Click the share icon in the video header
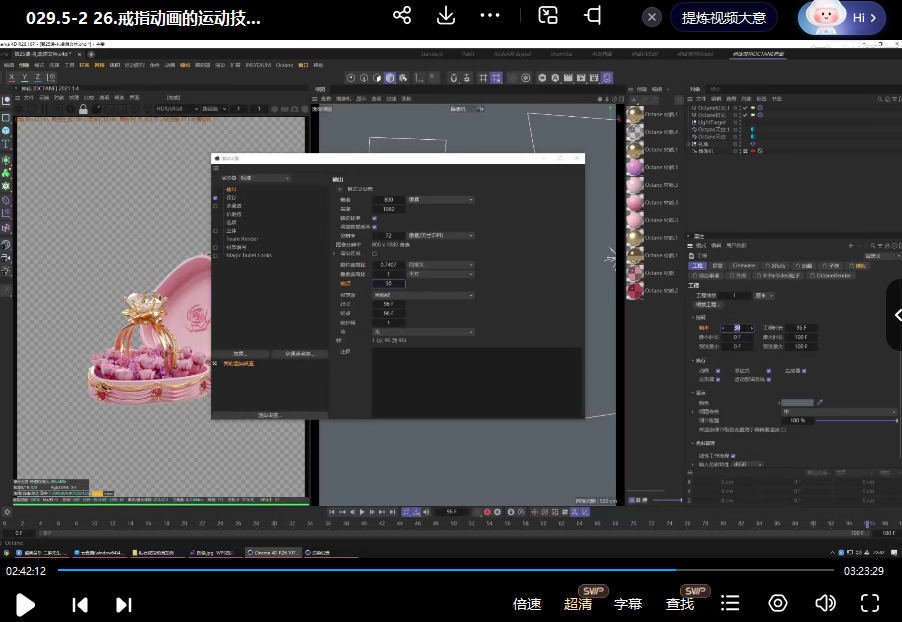This screenshot has height=622, width=902. [402, 16]
